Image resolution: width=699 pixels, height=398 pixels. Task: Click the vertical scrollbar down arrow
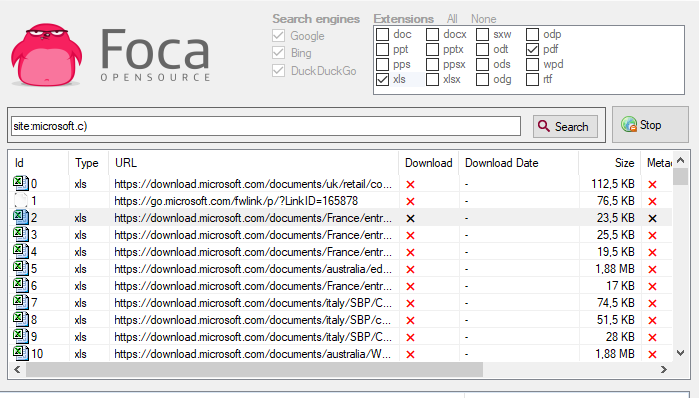[680, 353]
